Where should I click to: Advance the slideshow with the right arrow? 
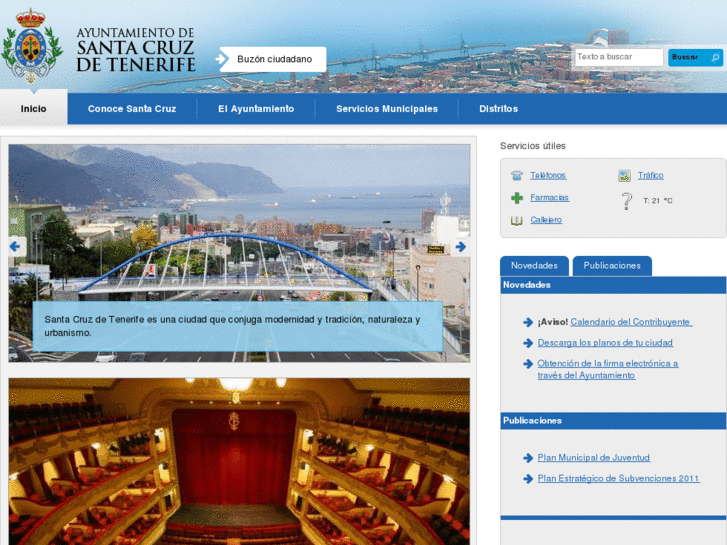[x=461, y=246]
